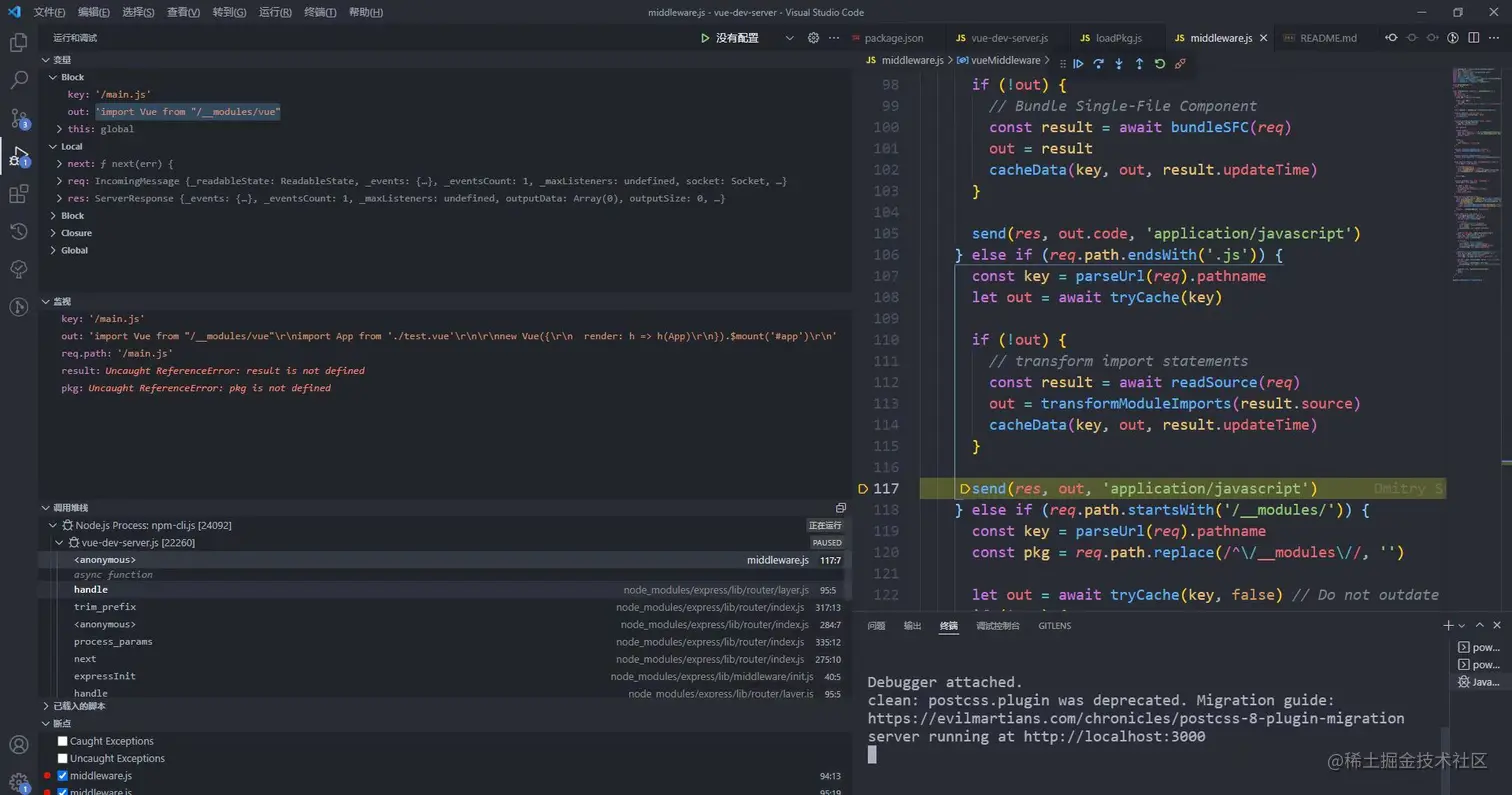Image resolution: width=1512 pixels, height=795 pixels.
Task: Click the breakpoint glyph at line 117
Action: click(x=864, y=489)
